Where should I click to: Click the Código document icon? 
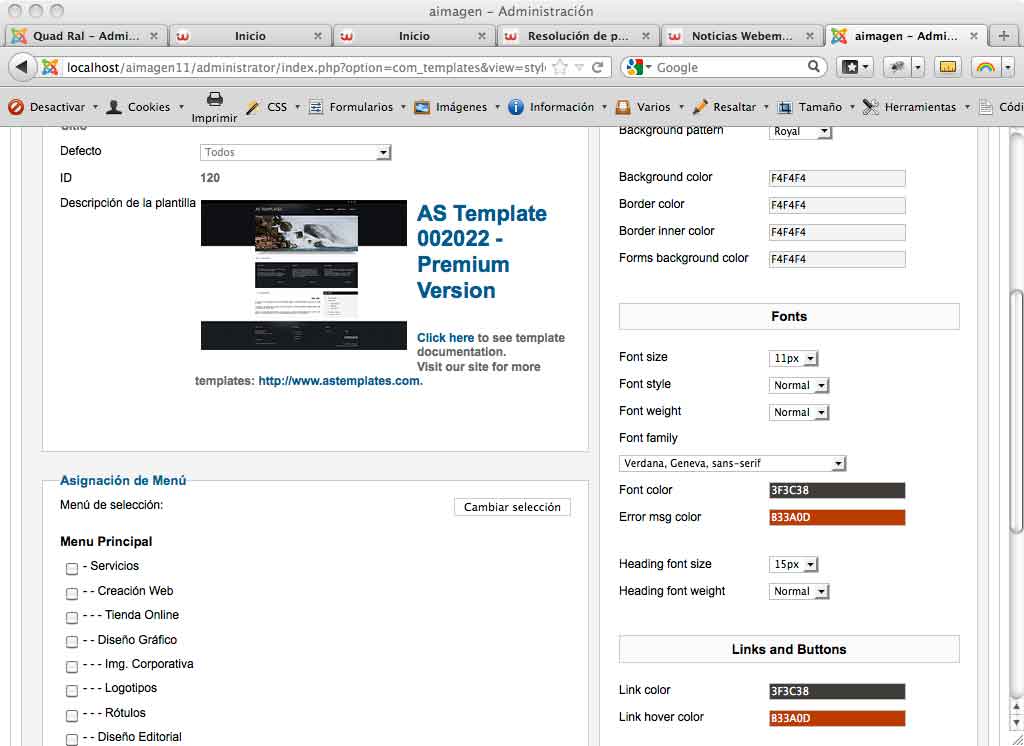point(985,107)
